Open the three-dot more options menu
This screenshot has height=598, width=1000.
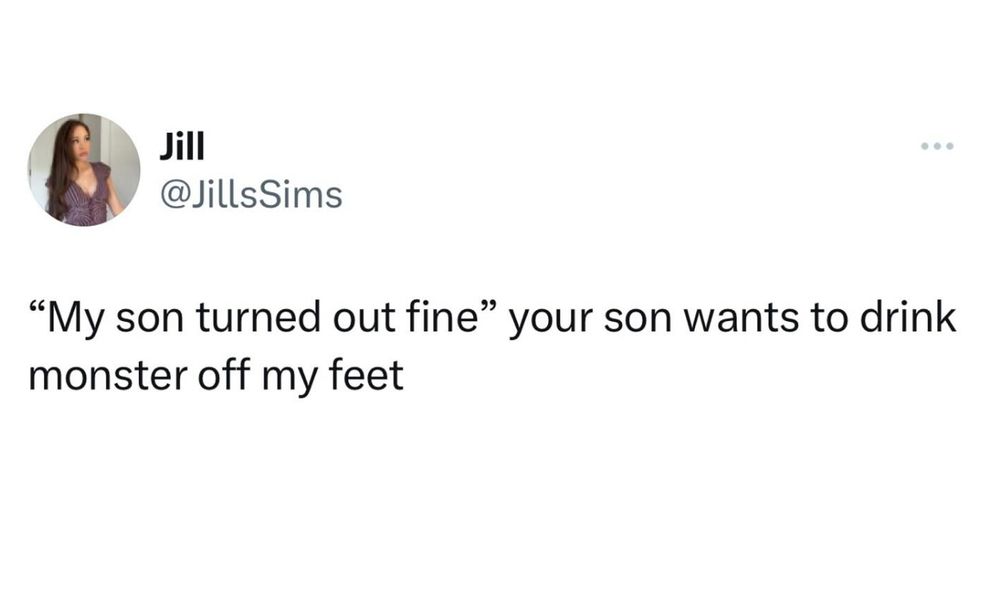(x=937, y=146)
